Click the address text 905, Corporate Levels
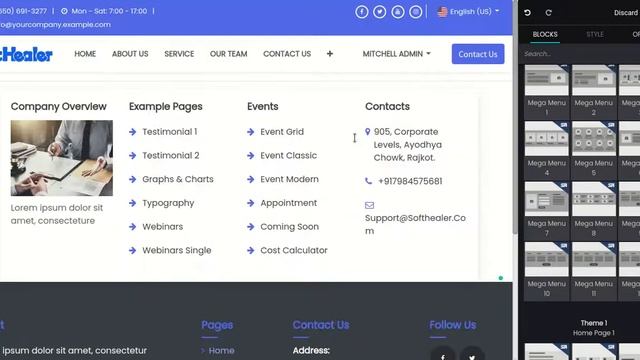The height and width of the screenshot is (360, 640). click(408, 144)
